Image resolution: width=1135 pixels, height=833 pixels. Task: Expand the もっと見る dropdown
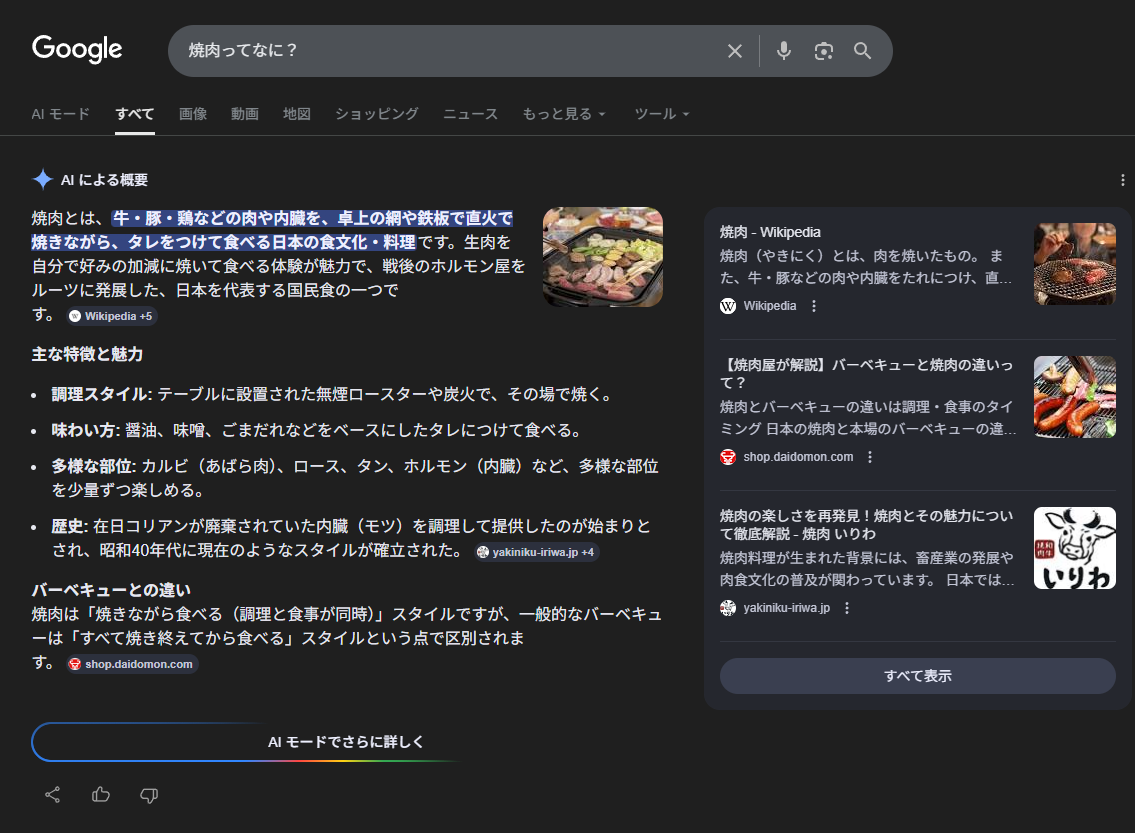pos(564,114)
